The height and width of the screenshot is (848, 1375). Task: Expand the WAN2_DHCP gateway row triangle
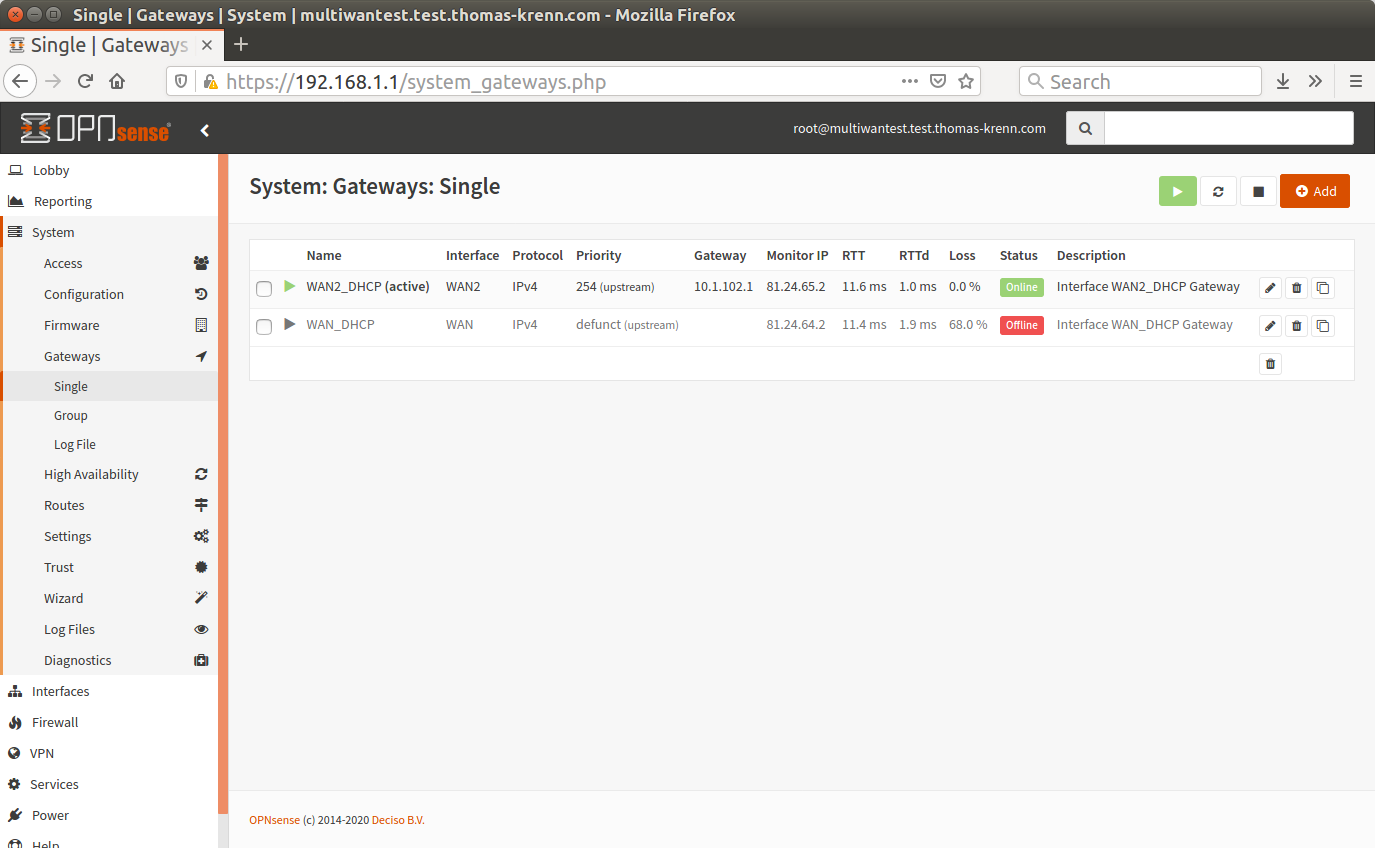[289, 287]
